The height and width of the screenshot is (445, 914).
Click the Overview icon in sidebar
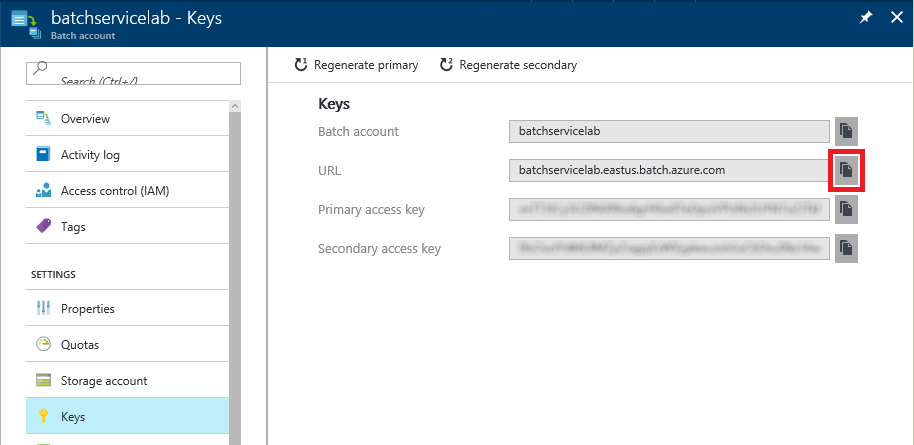(x=44, y=118)
